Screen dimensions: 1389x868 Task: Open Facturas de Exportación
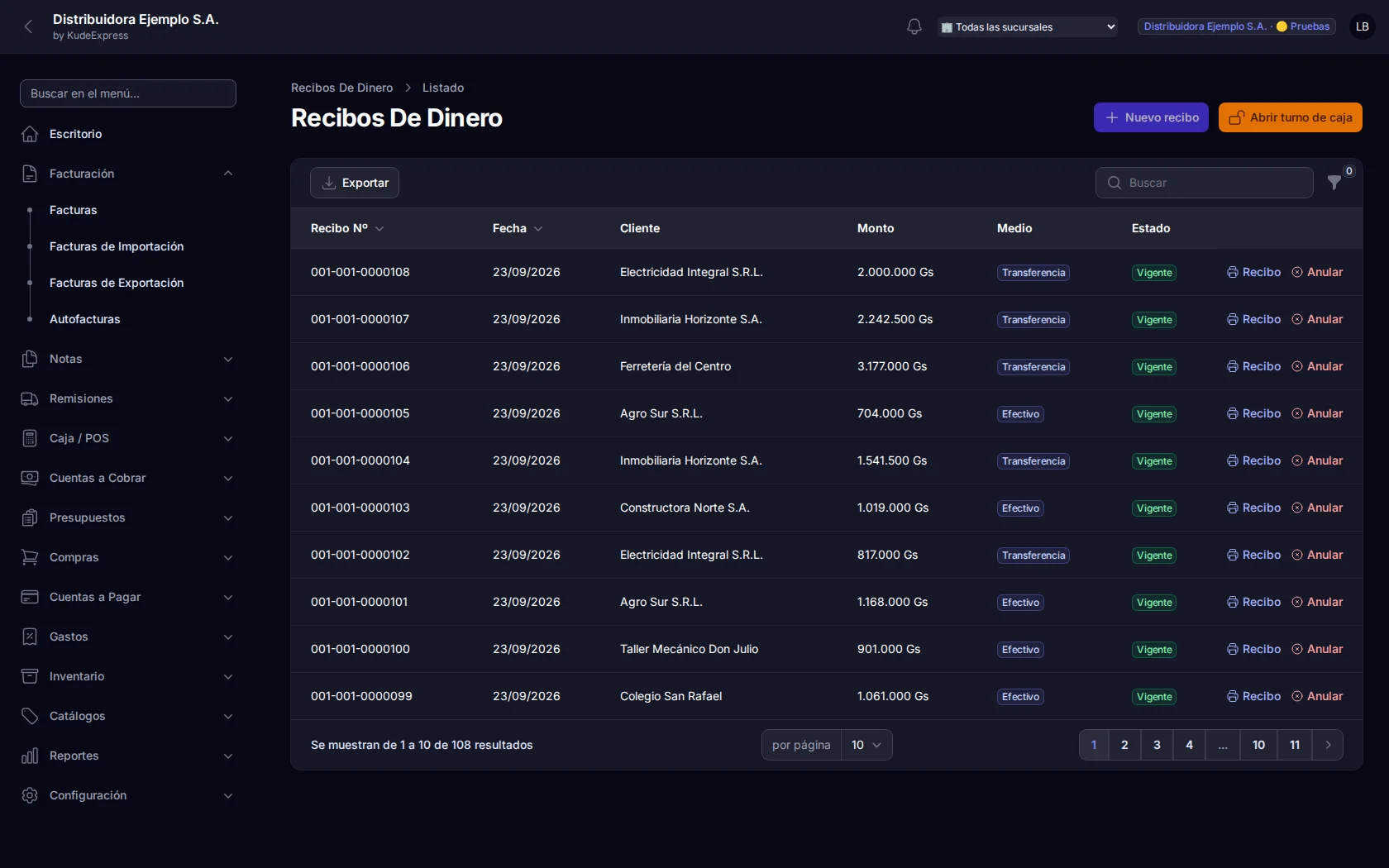(x=117, y=283)
